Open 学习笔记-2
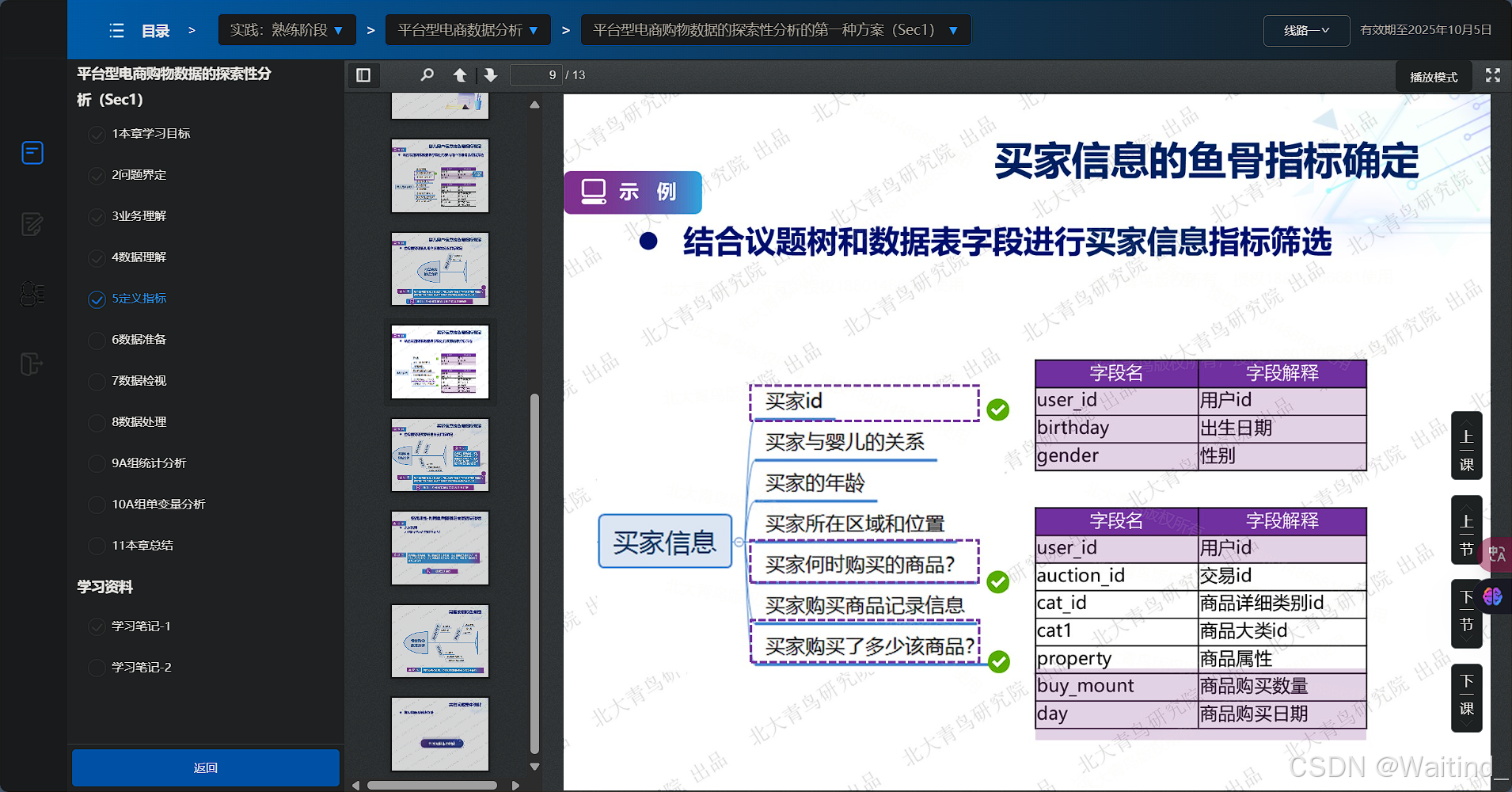The height and width of the screenshot is (792, 1512). (x=141, y=668)
